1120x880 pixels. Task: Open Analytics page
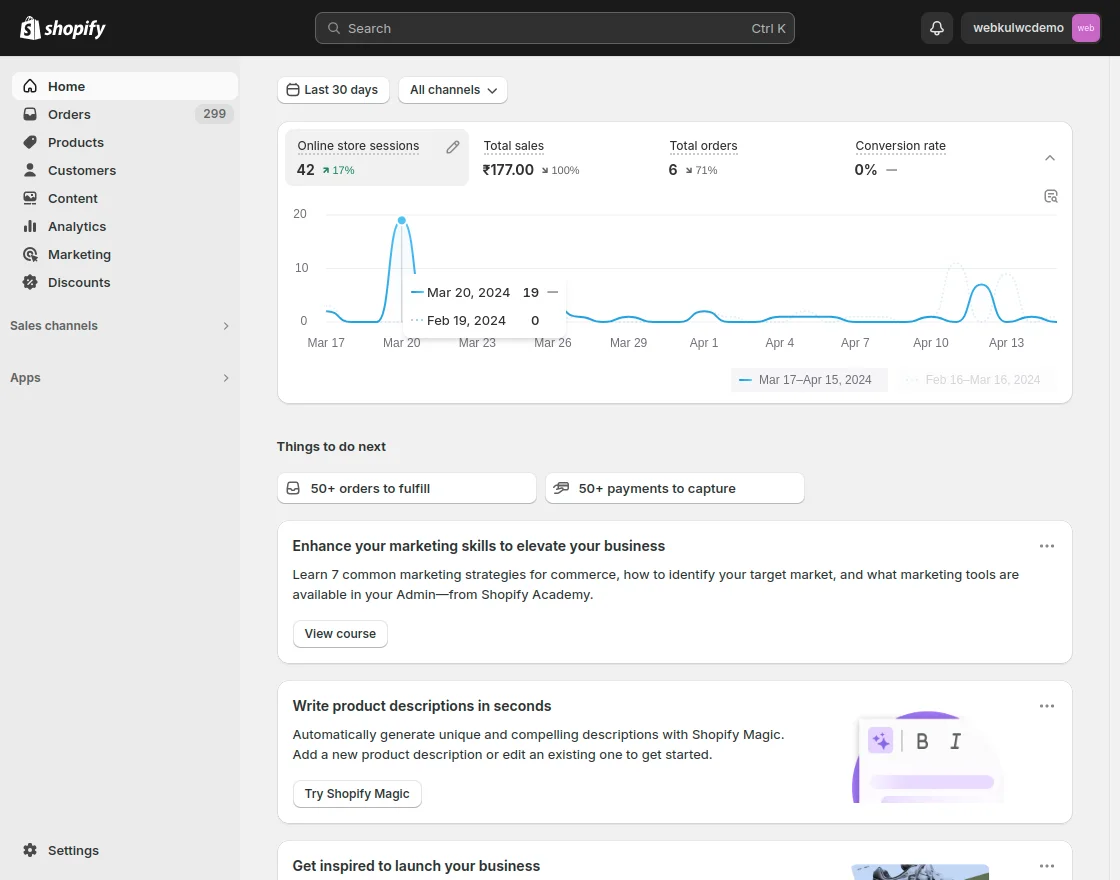(x=125, y=226)
